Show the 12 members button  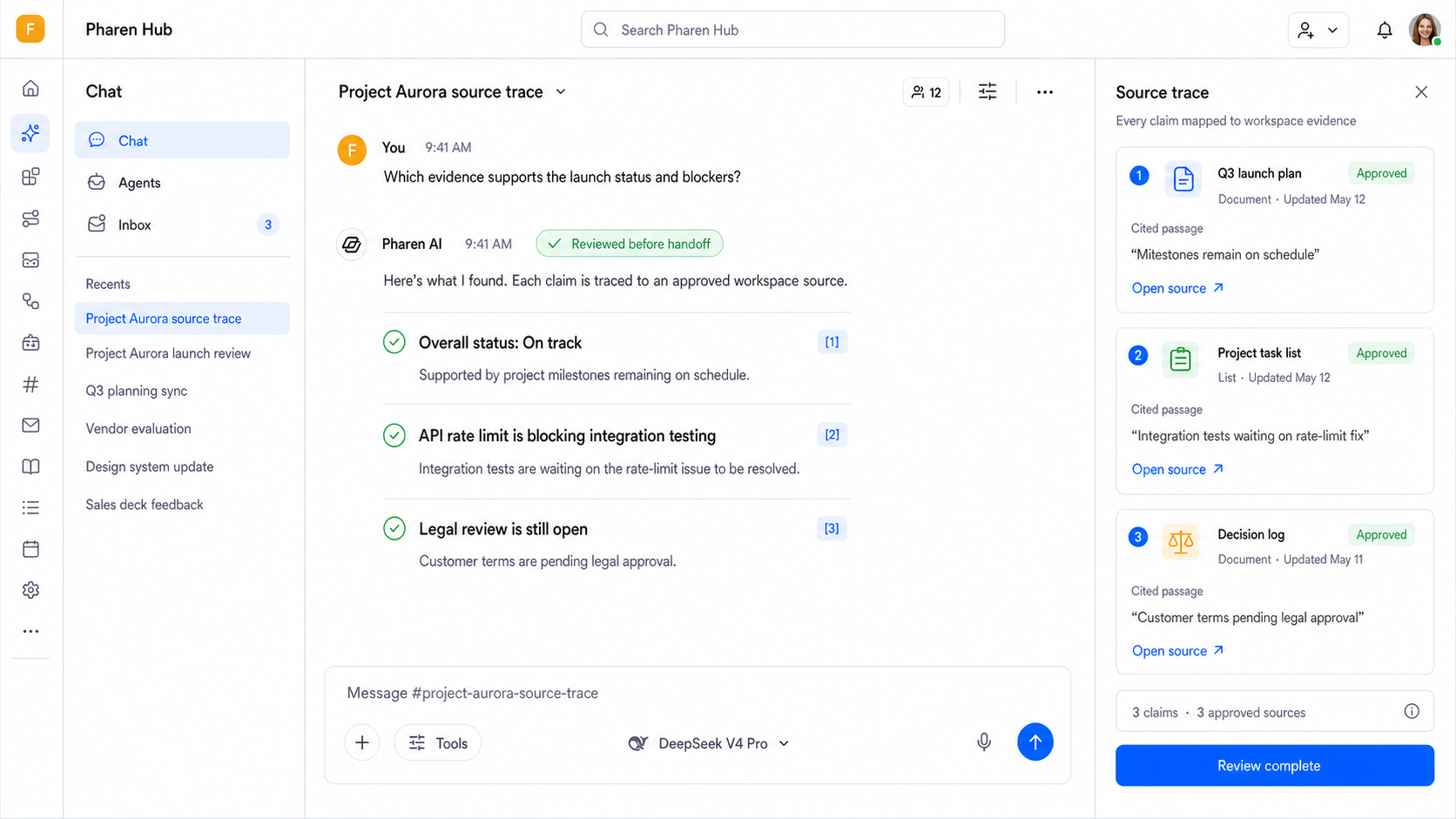926,91
